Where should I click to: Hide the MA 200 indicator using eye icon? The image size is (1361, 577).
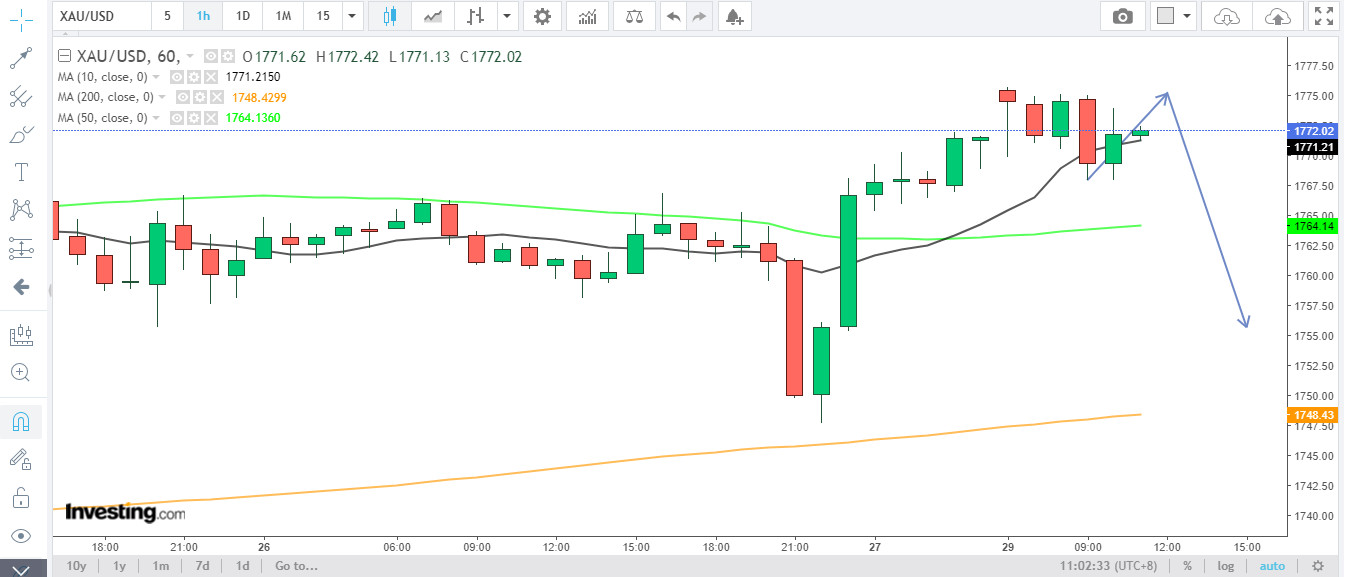[183, 97]
